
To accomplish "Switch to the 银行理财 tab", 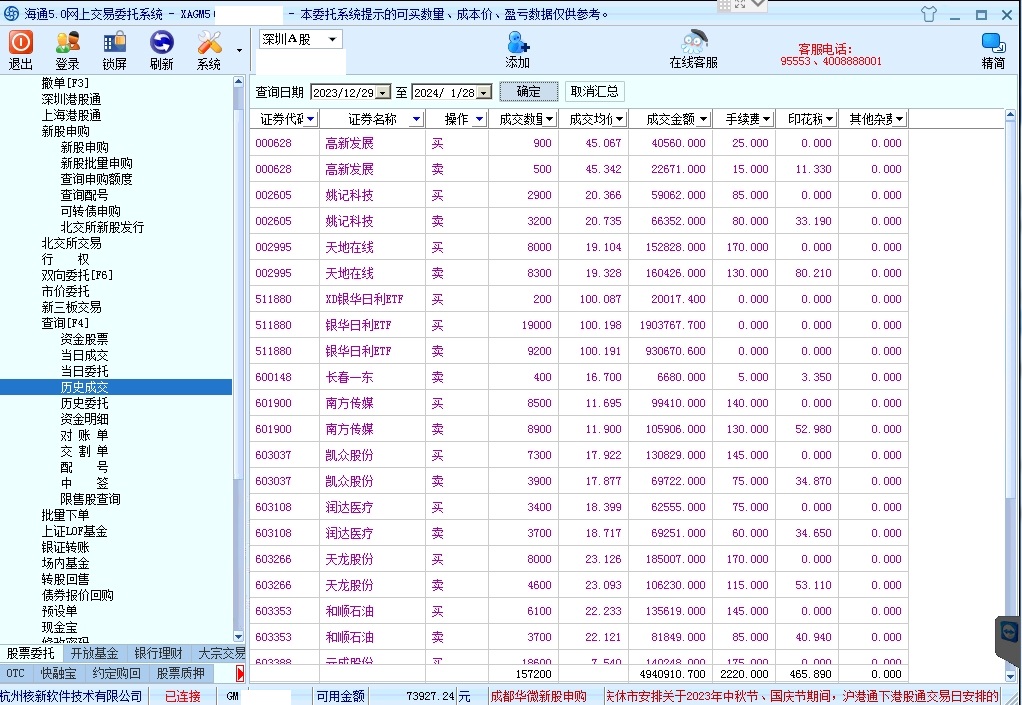I will coord(158,653).
